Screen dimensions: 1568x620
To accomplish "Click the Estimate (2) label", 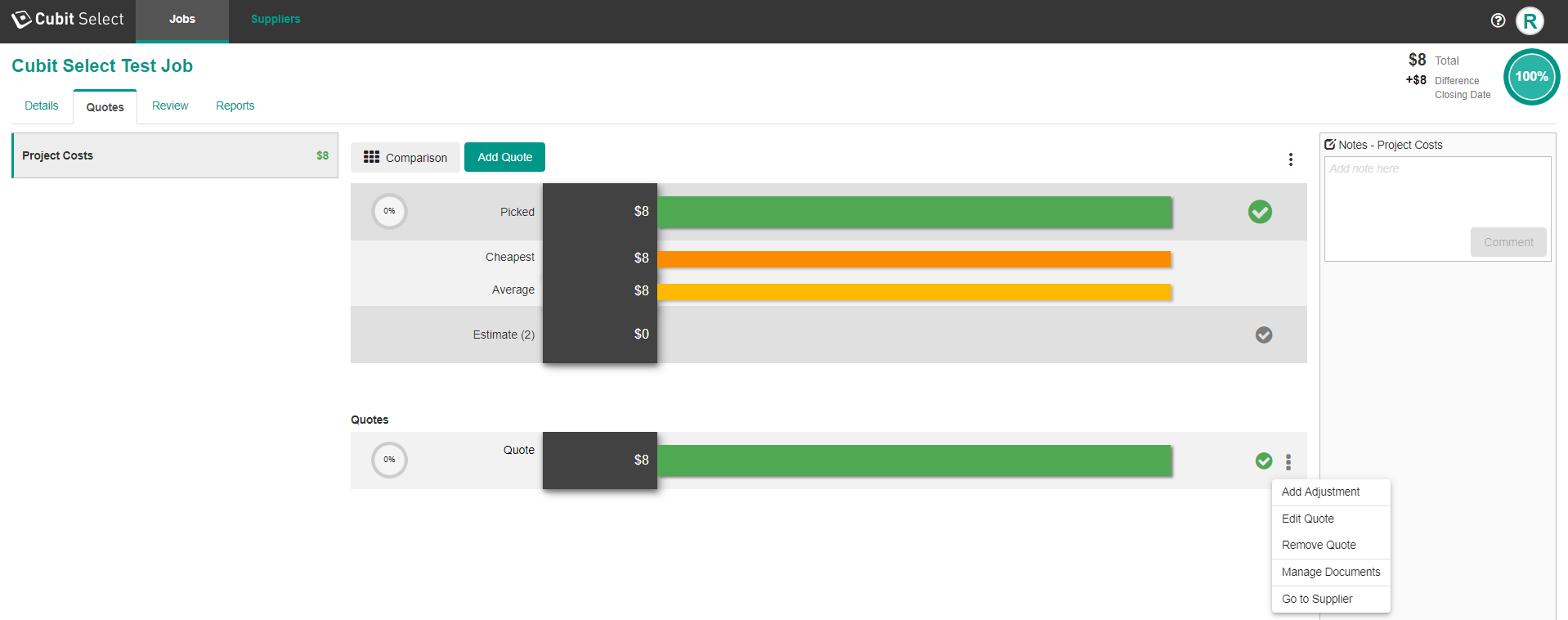I will coord(504,335).
